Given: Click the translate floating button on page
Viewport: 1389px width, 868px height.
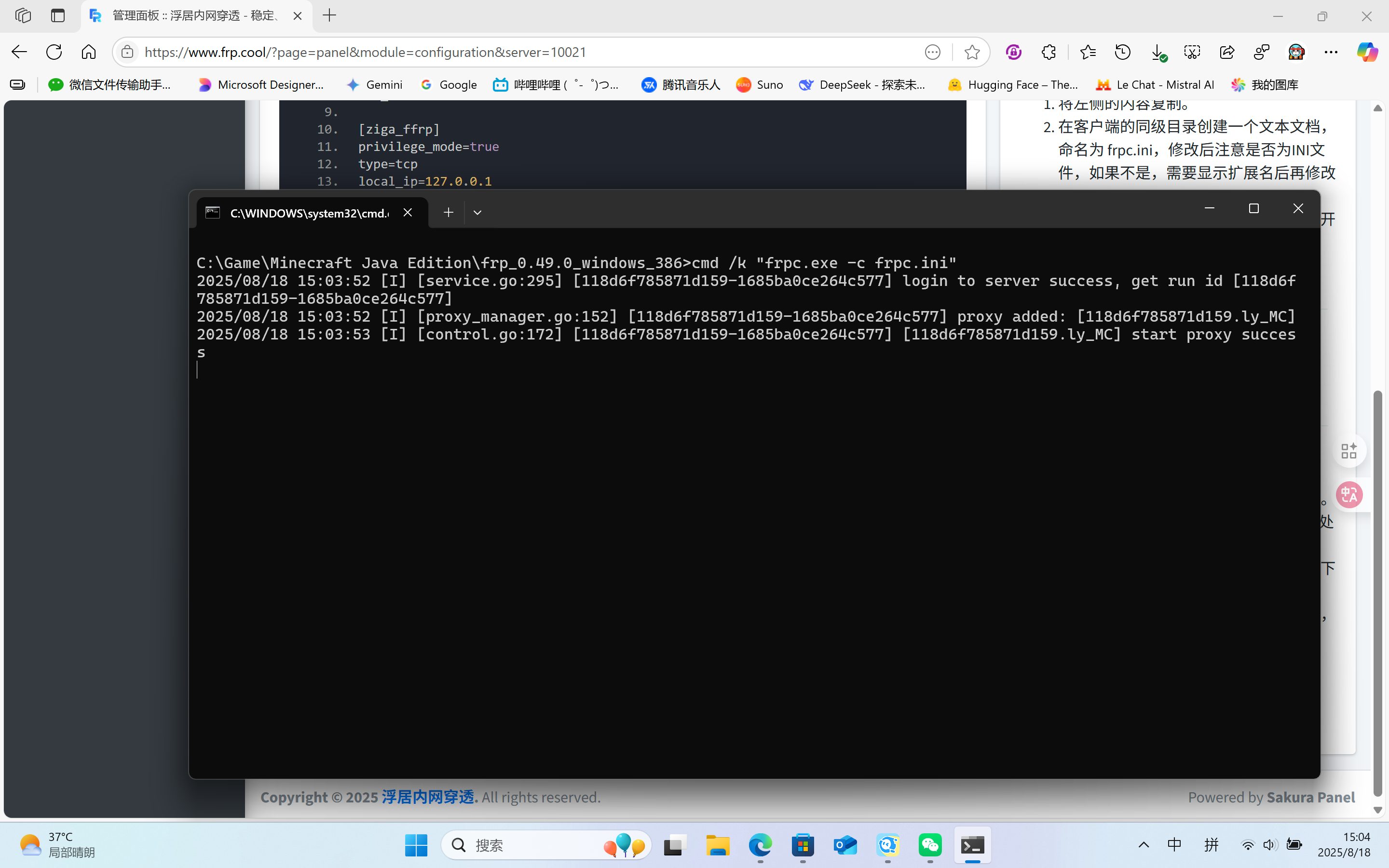Looking at the screenshot, I should pos(1349,494).
